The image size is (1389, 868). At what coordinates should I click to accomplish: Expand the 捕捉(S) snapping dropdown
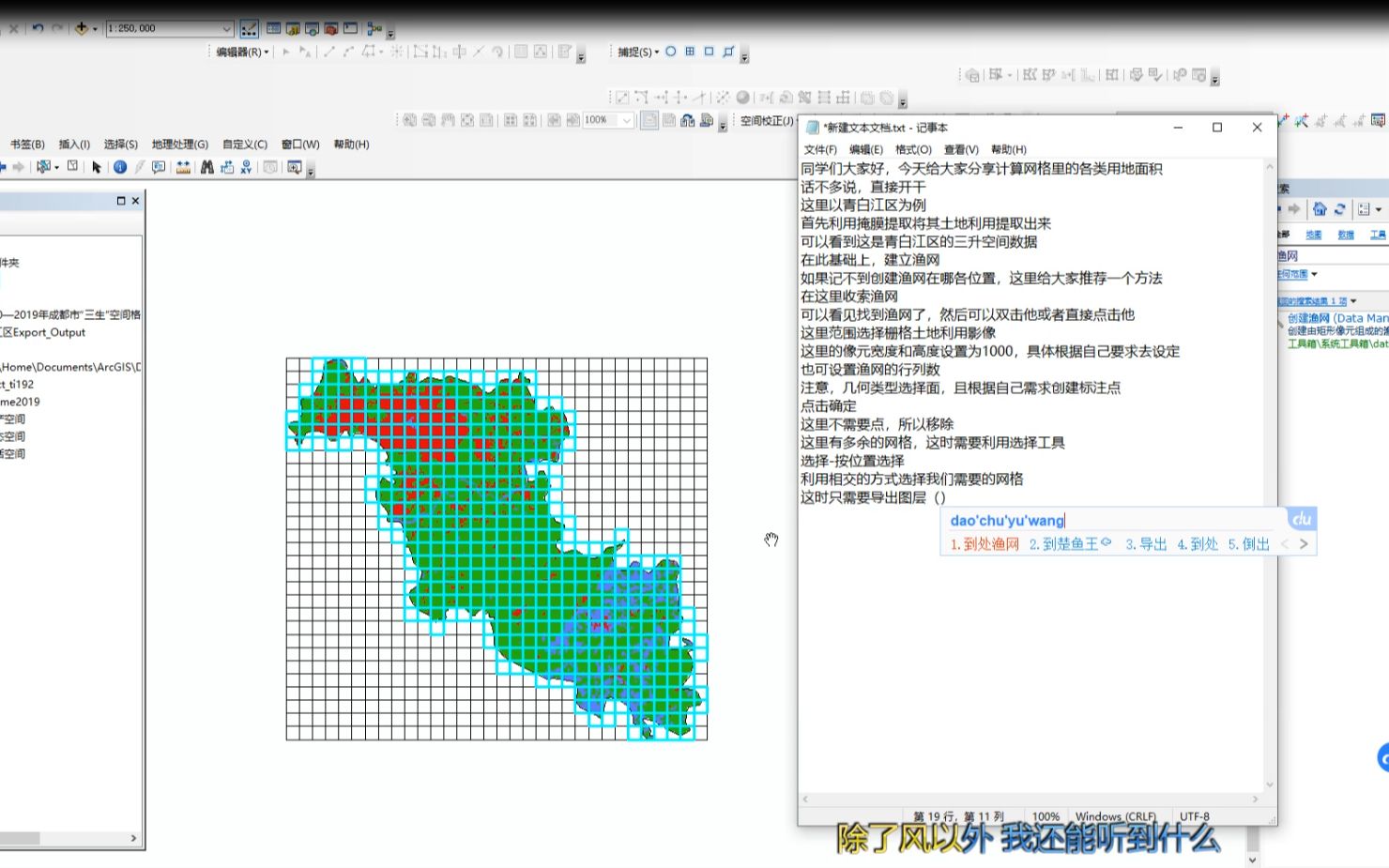coord(638,52)
